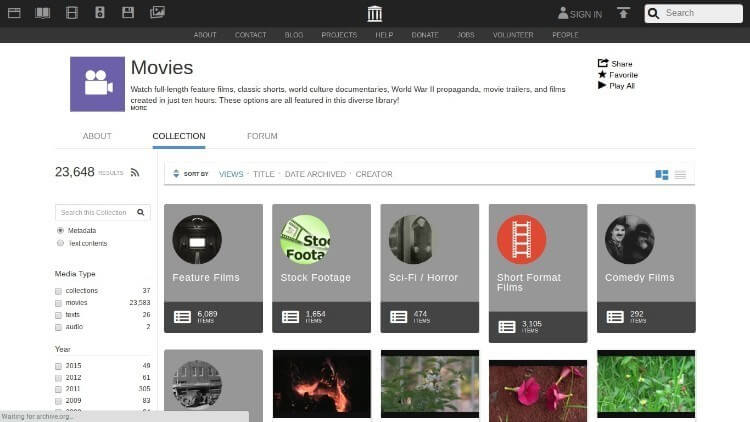This screenshot has width=750, height=422.
Task: Sort results by Date Archived
Action: click(x=315, y=174)
